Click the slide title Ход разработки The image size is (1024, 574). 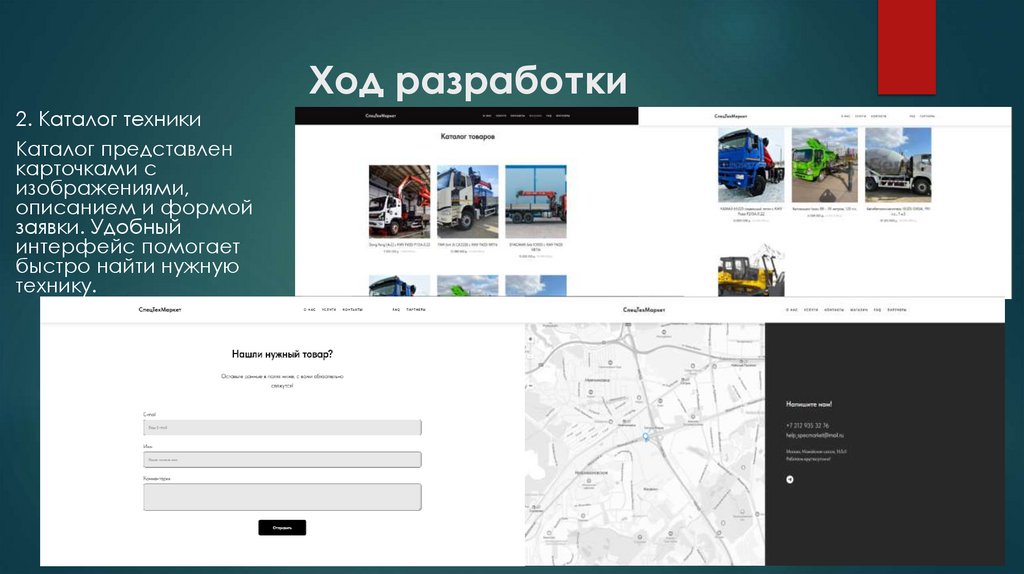(468, 80)
